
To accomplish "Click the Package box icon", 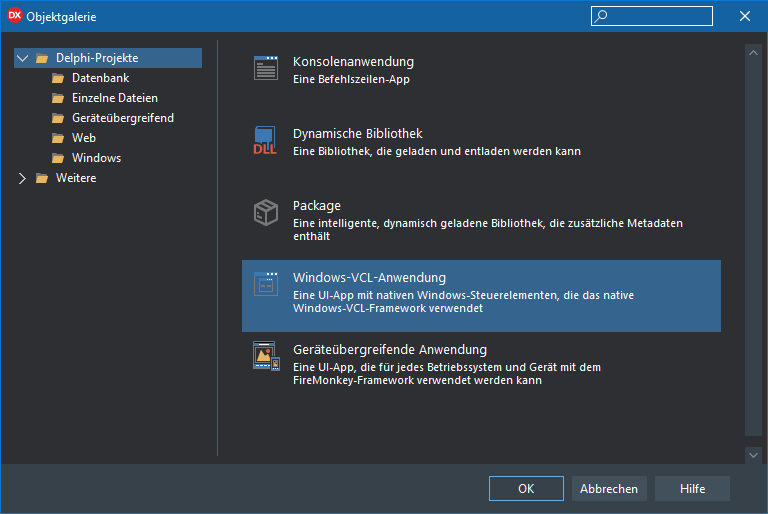I will [x=266, y=213].
